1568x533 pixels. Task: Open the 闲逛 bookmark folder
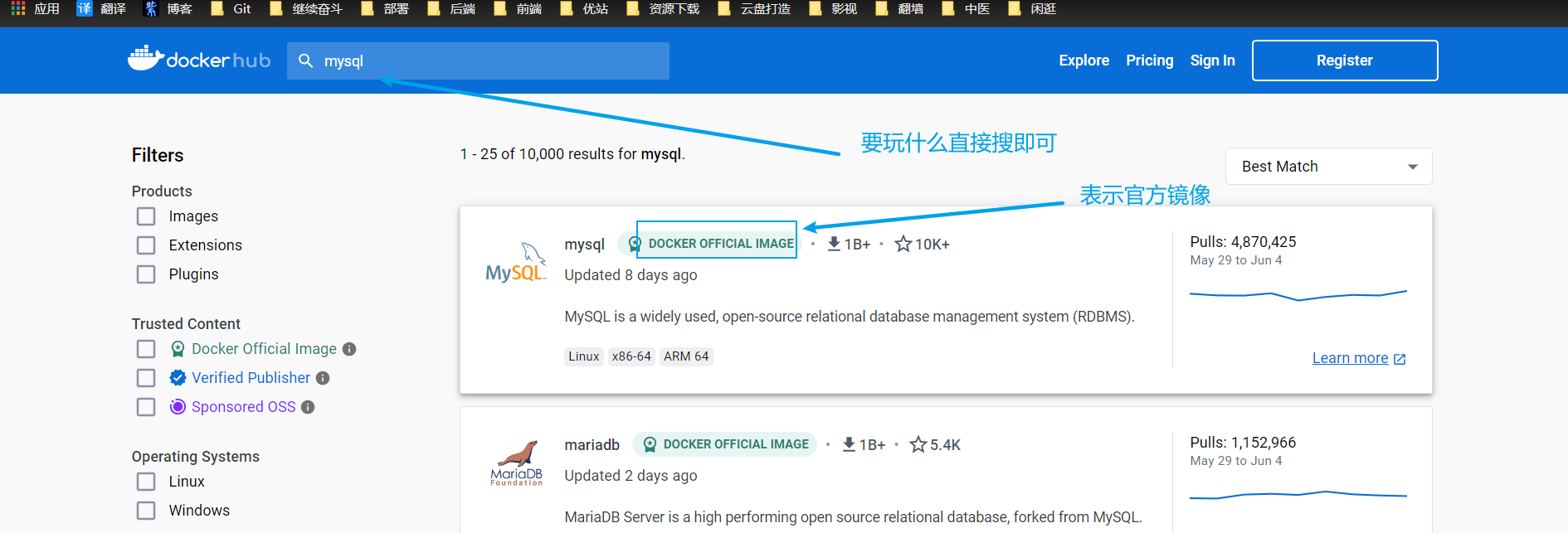pyautogui.click(x=1031, y=9)
